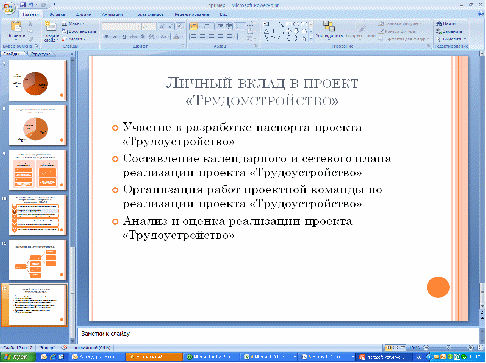Screen dimensions: 486x363
Task: Align text left in the paragraph group
Action: (x=193, y=36)
